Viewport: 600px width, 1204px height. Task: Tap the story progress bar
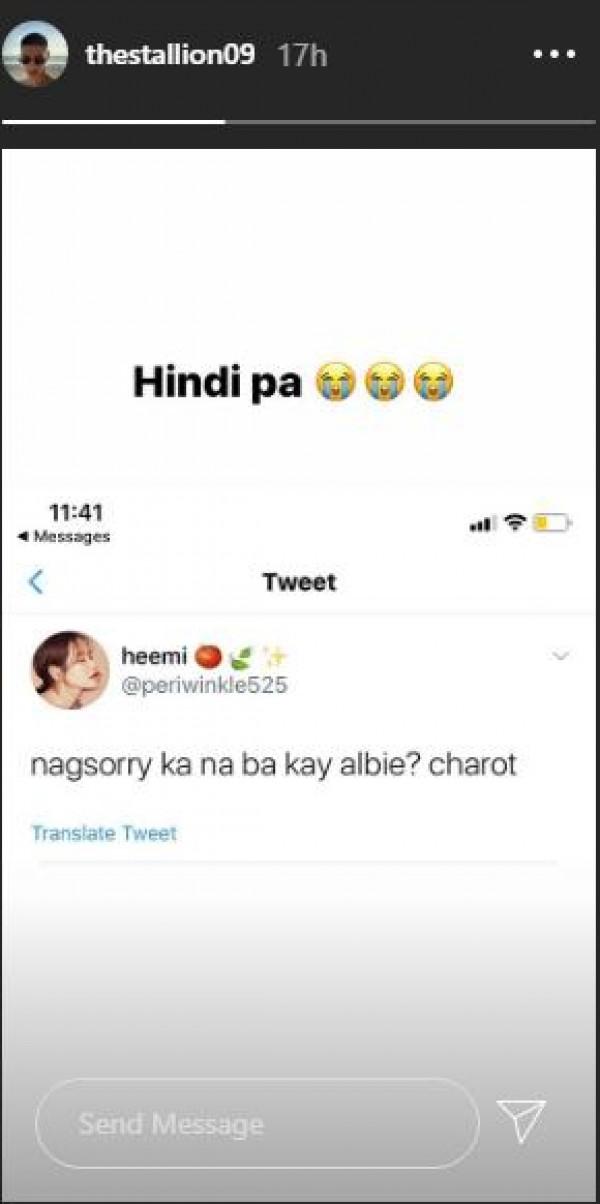click(x=300, y=122)
